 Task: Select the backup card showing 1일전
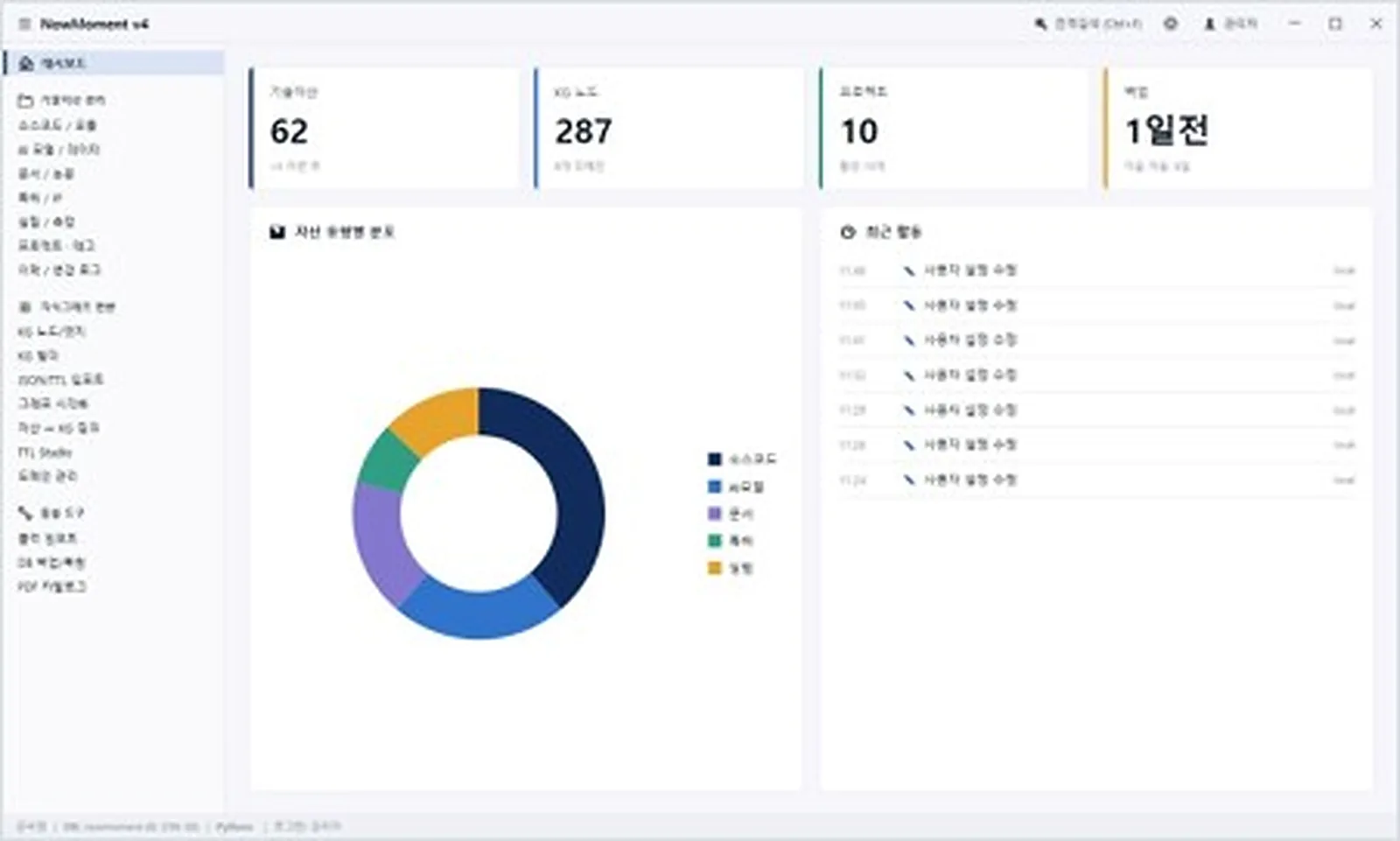tap(1238, 129)
